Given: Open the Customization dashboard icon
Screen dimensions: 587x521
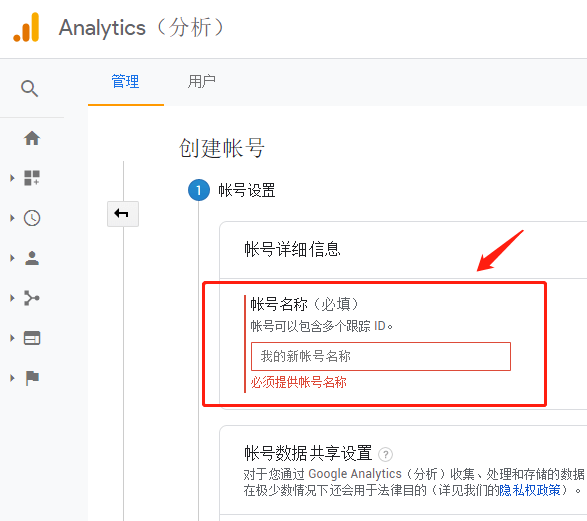Looking at the screenshot, I should coord(32,178).
